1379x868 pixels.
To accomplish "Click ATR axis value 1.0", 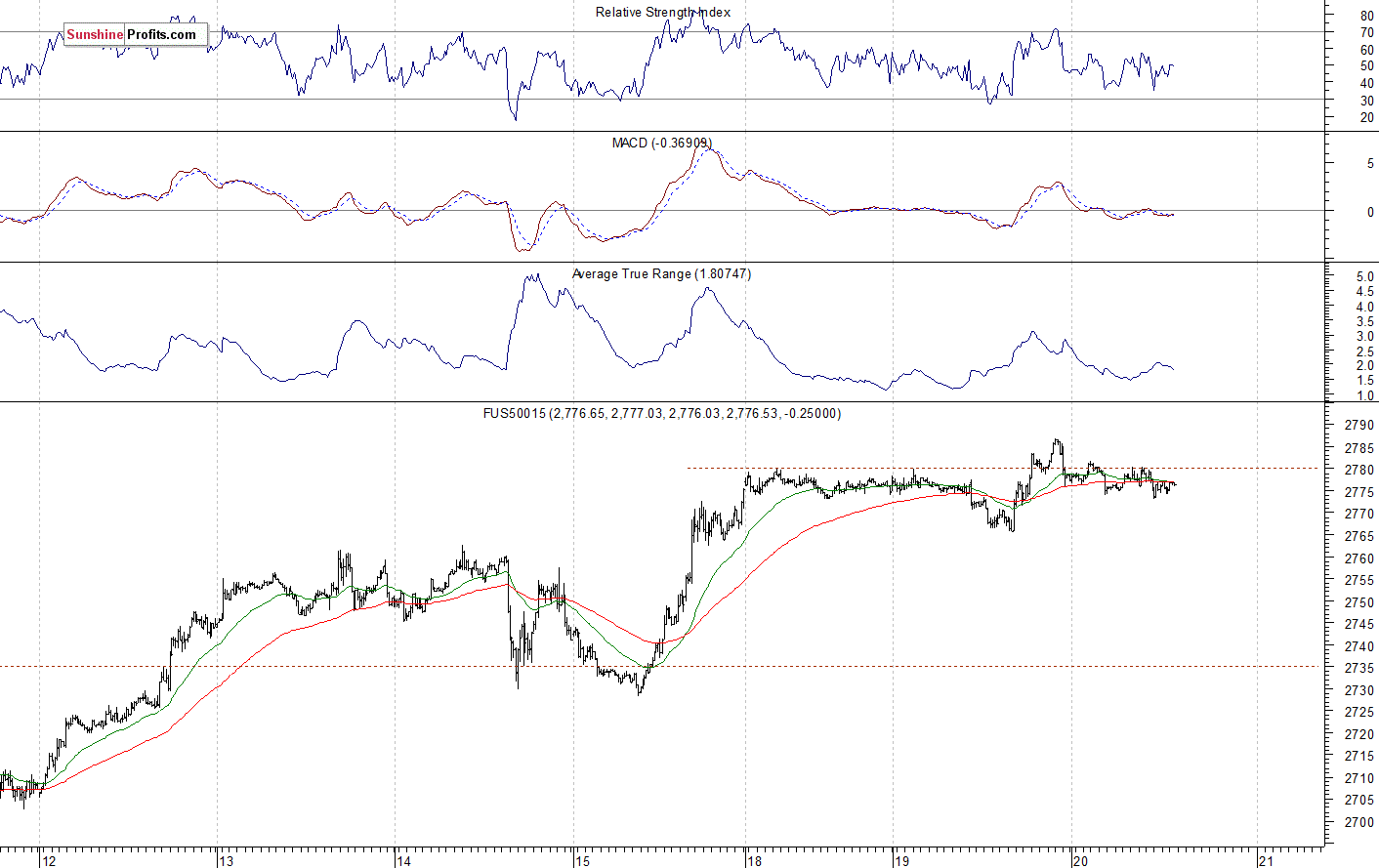I will click(1365, 395).
